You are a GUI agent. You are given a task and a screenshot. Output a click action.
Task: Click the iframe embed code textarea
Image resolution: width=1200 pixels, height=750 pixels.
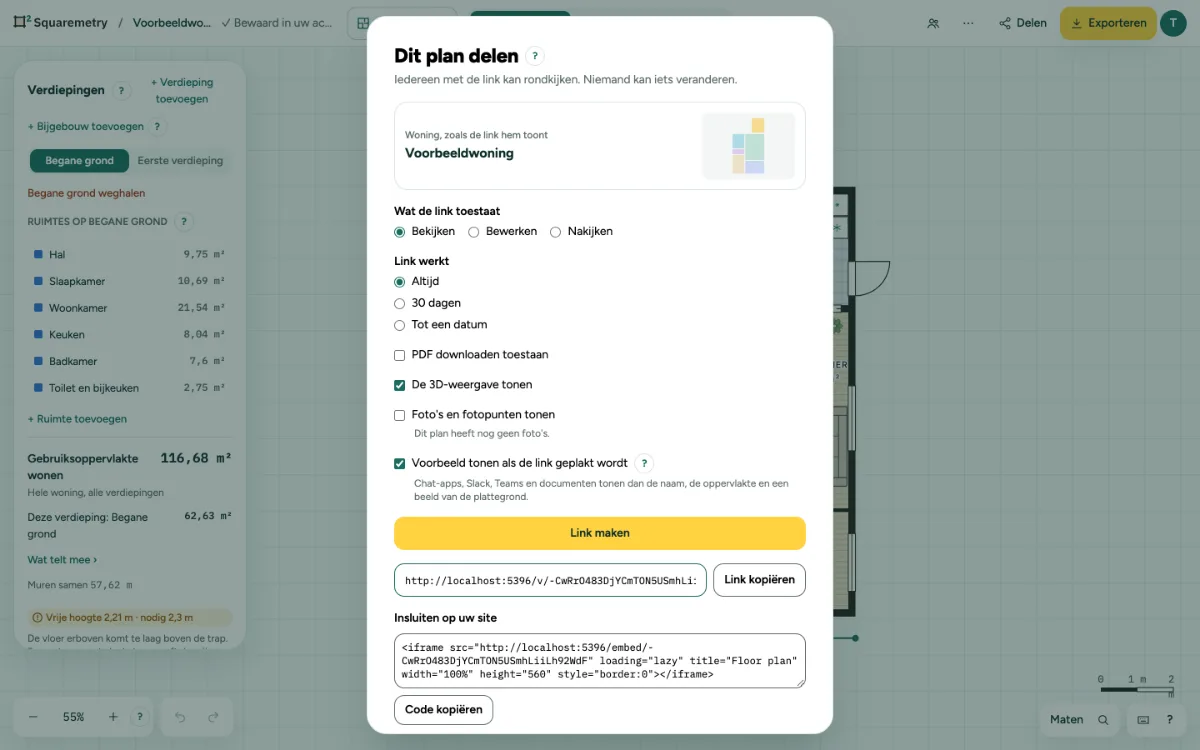coord(600,661)
